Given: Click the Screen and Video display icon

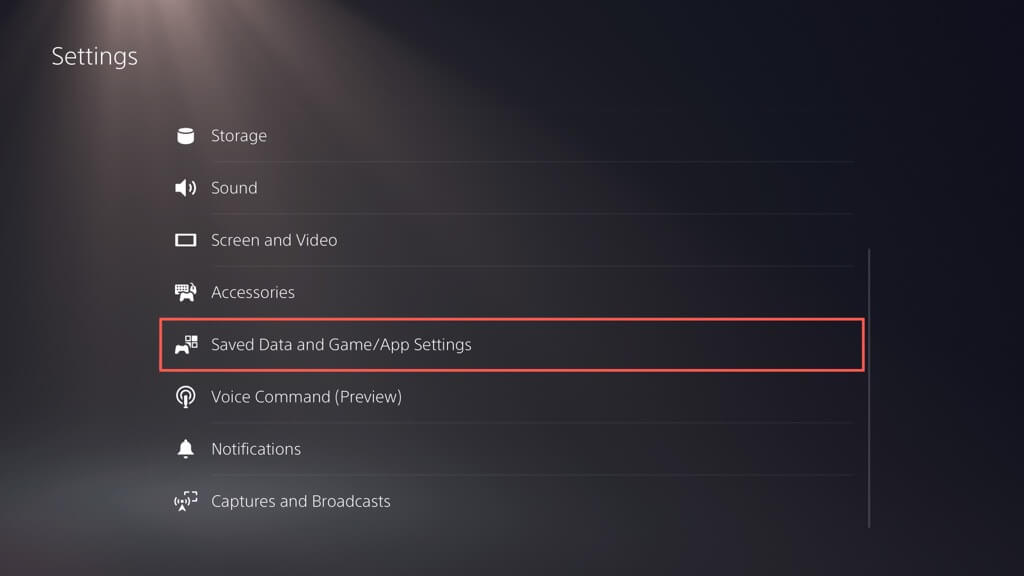Looking at the screenshot, I should (x=185, y=240).
